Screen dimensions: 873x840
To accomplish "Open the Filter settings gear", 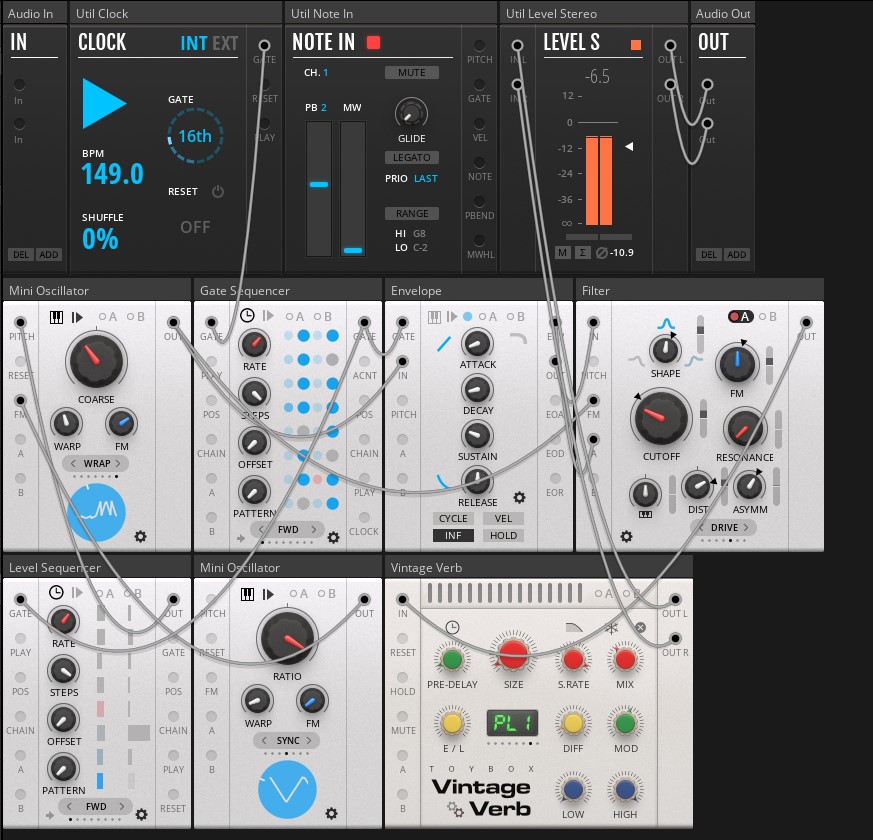I will (x=626, y=536).
